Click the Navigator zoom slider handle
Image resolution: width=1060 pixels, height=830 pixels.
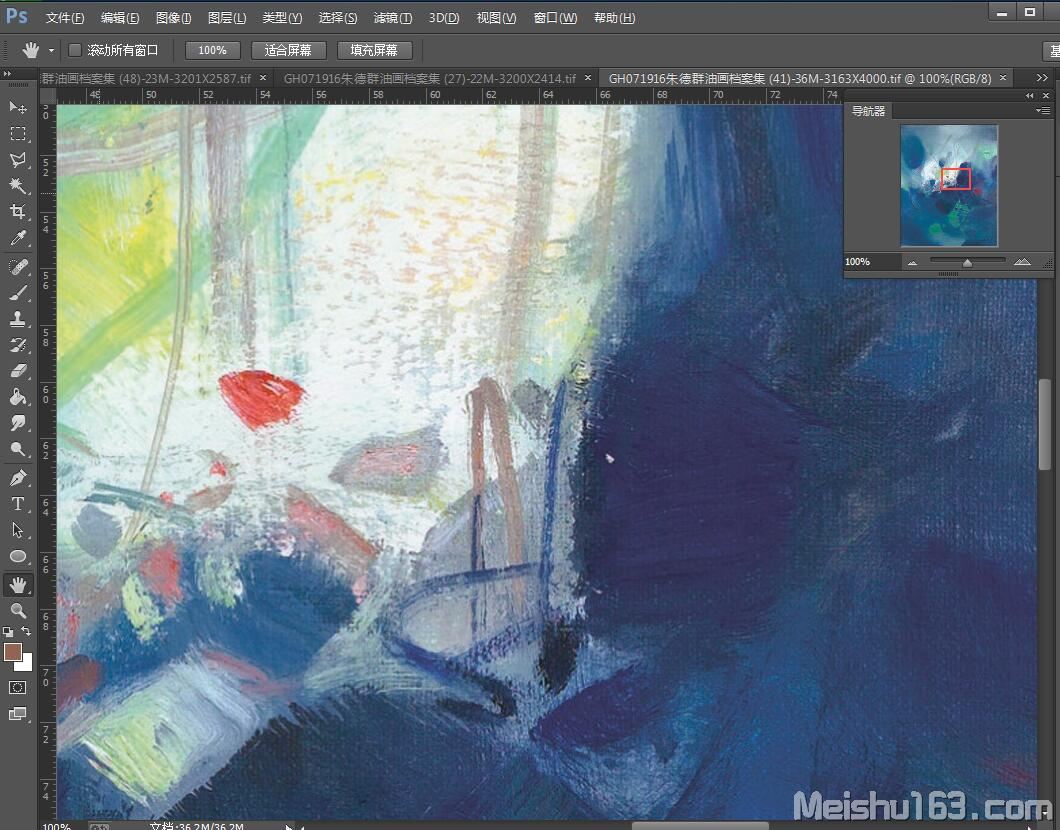tap(967, 263)
